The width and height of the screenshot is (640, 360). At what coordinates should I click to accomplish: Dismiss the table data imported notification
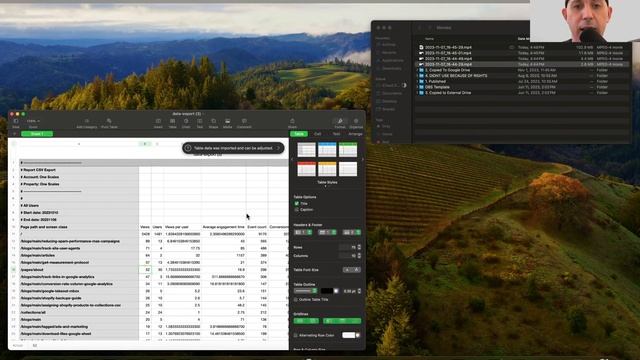[x=279, y=148]
